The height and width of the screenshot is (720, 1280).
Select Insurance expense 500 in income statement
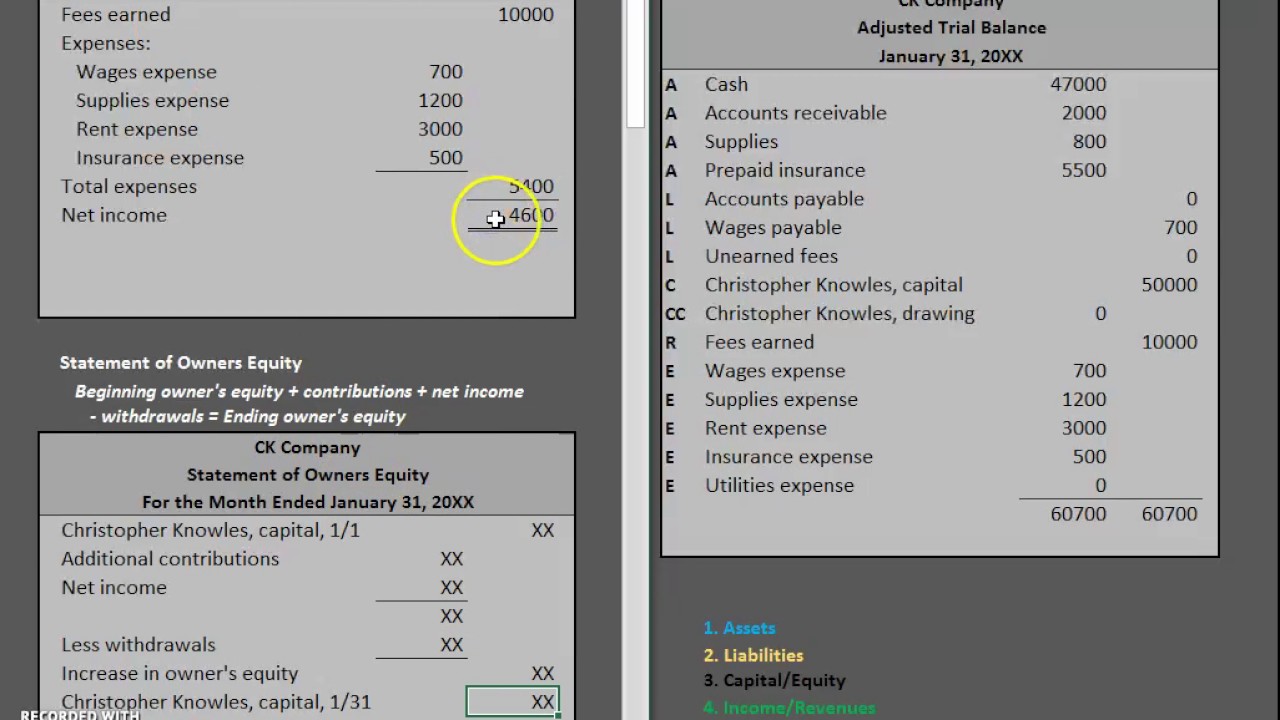tap(446, 158)
